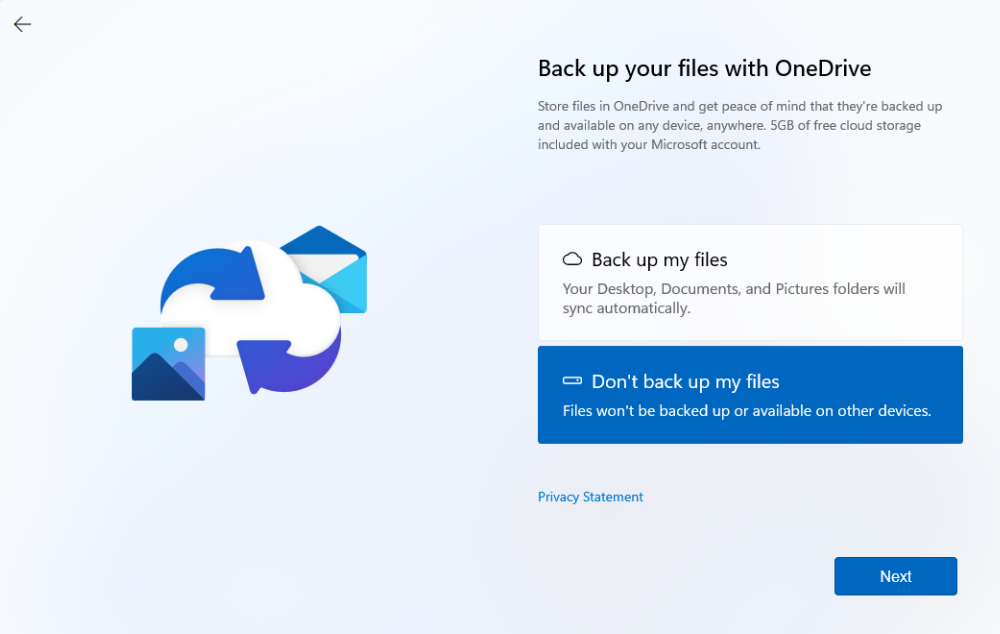Image resolution: width=1000 pixels, height=634 pixels.
Task: Choose the Back up my files option
Action: tap(750, 282)
